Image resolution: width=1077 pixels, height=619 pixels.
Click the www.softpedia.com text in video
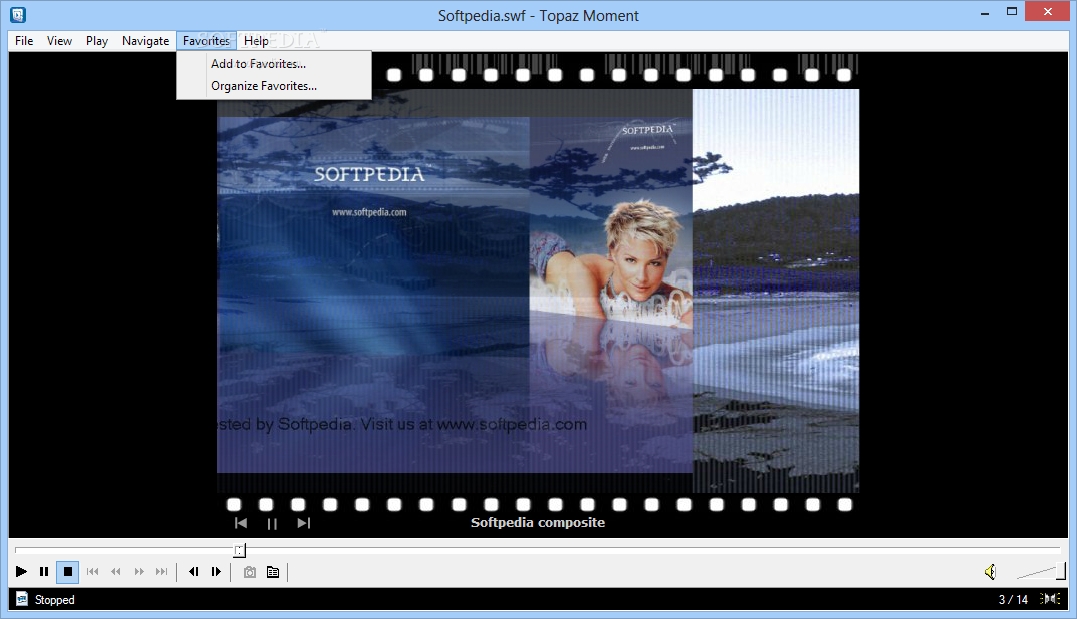point(369,212)
